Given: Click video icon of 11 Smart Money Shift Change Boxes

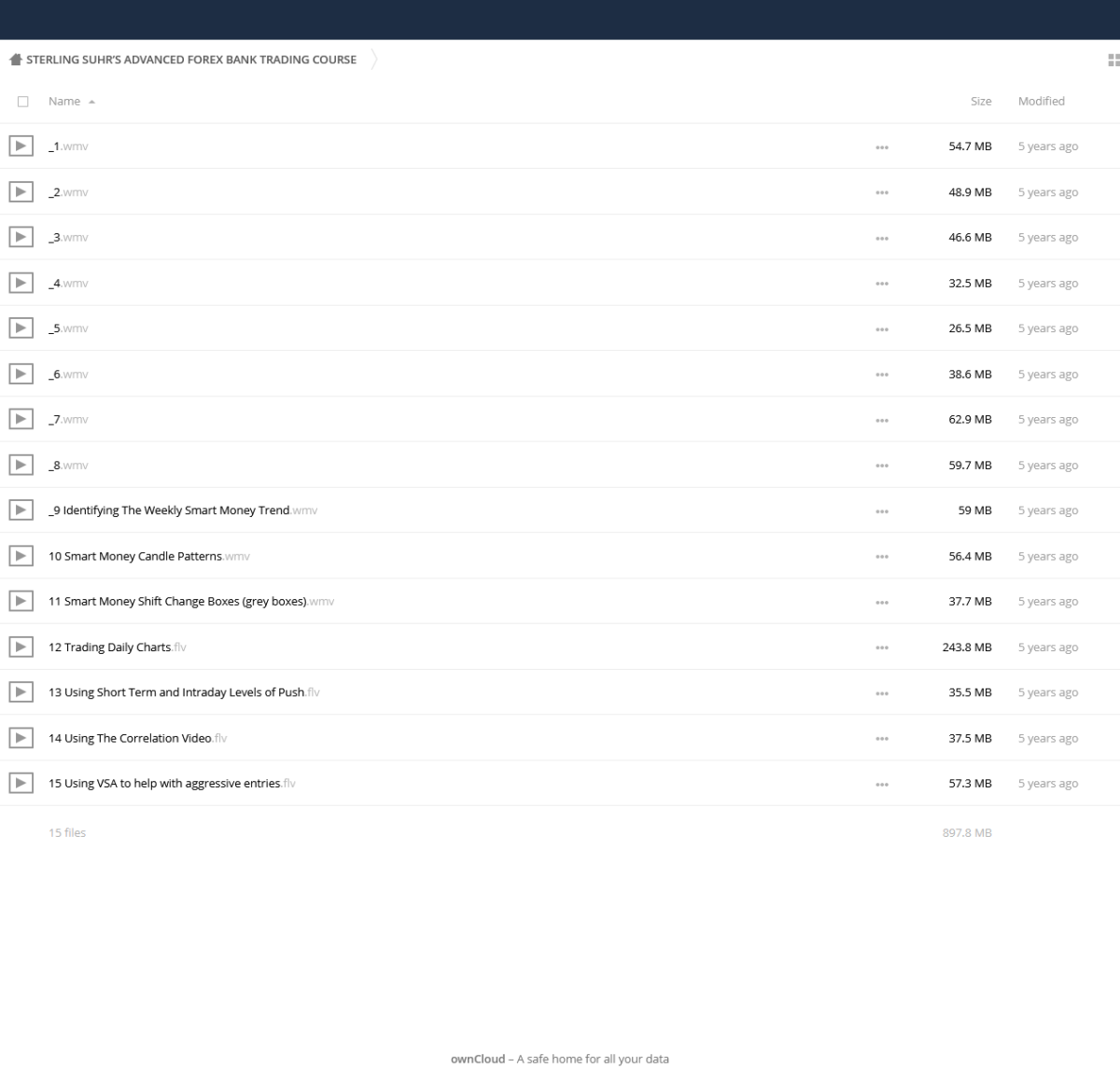Looking at the screenshot, I should pos(21,601).
